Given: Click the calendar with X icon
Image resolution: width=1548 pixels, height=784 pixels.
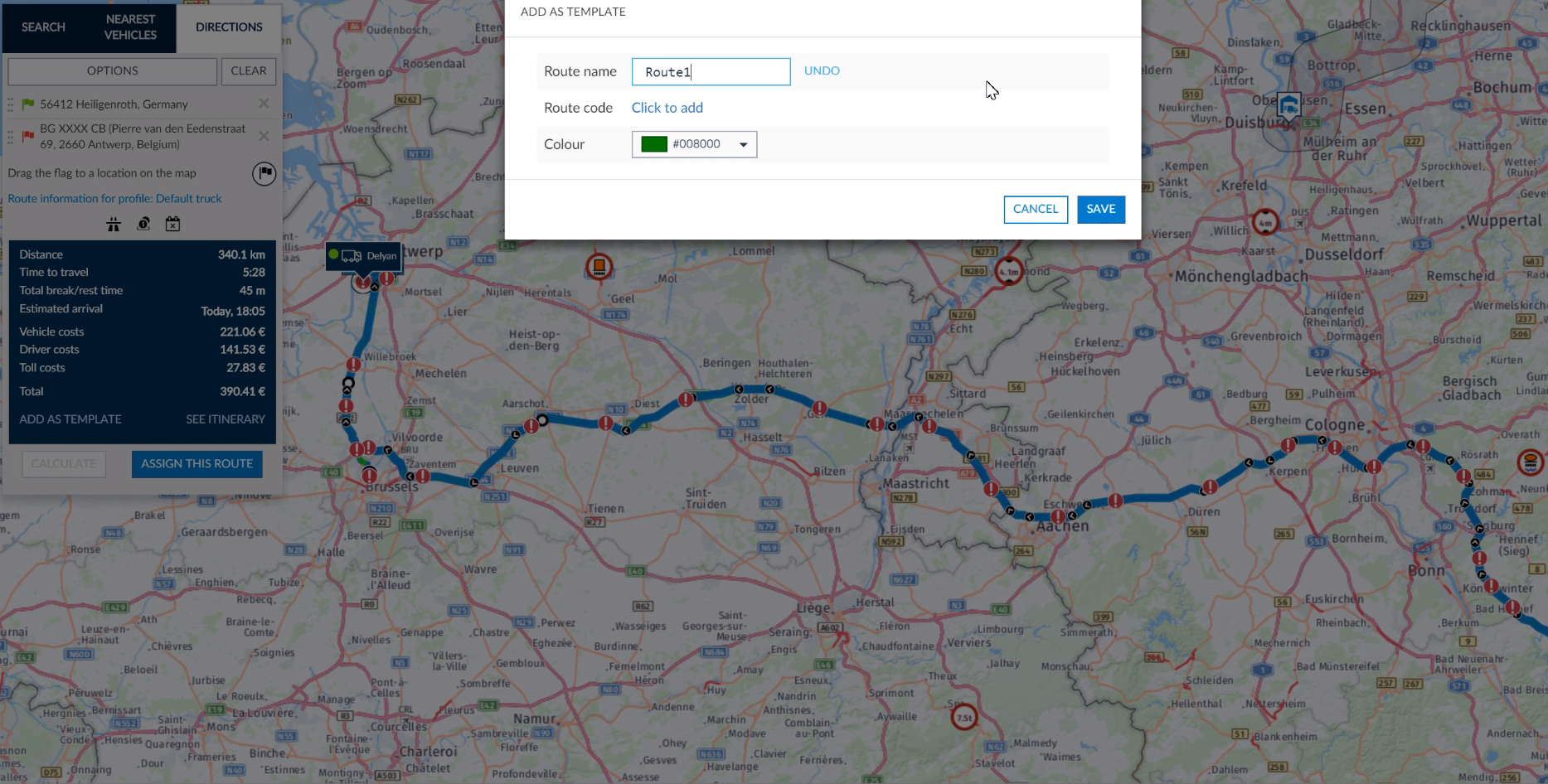Looking at the screenshot, I should [172, 225].
